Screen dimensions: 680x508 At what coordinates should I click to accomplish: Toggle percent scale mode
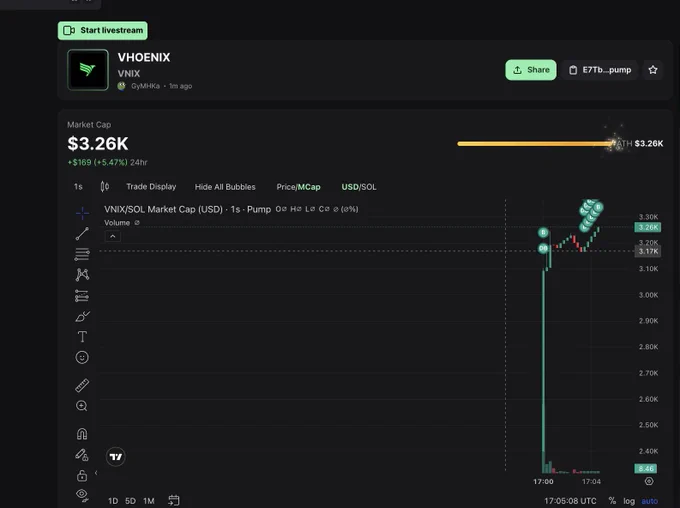click(612, 501)
